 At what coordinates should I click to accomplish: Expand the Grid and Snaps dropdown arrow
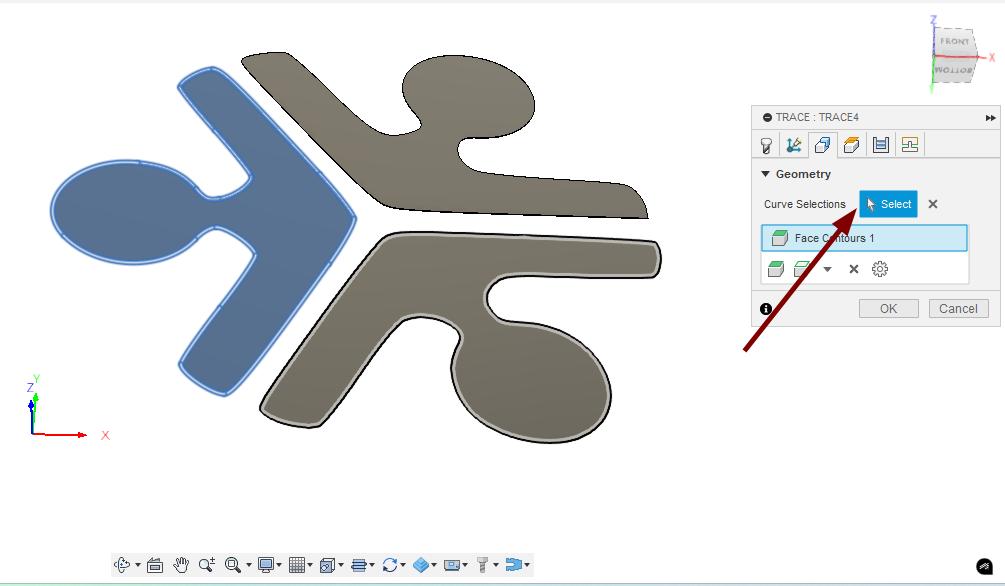point(310,565)
